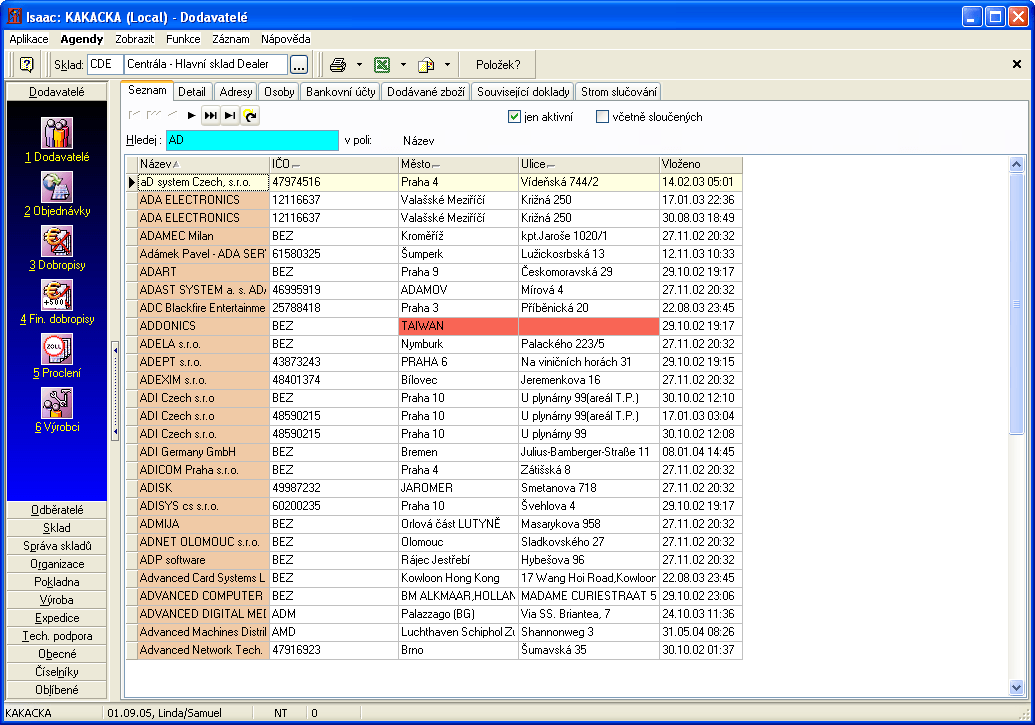Click the refresh records icon

point(250,116)
